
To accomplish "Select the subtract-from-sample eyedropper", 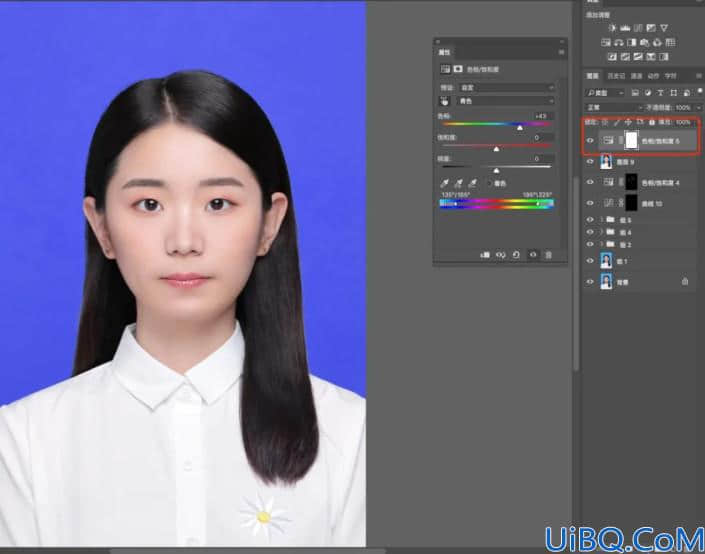I will pyautogui.click(x=472, y=183).
